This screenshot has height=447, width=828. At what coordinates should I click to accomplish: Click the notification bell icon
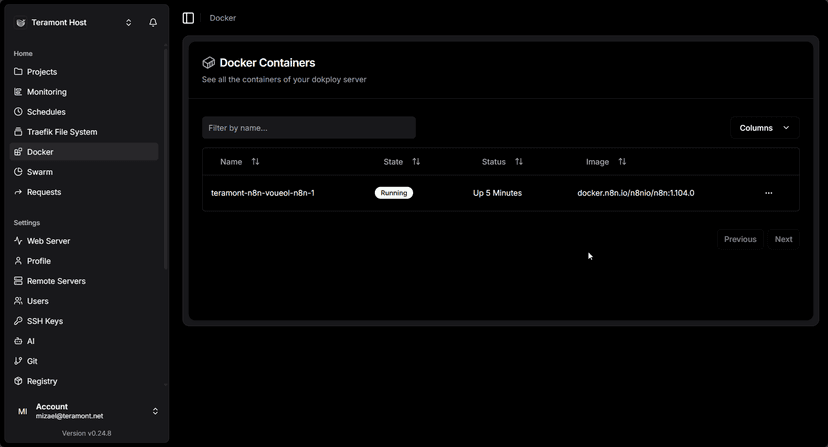coord(153,22)
